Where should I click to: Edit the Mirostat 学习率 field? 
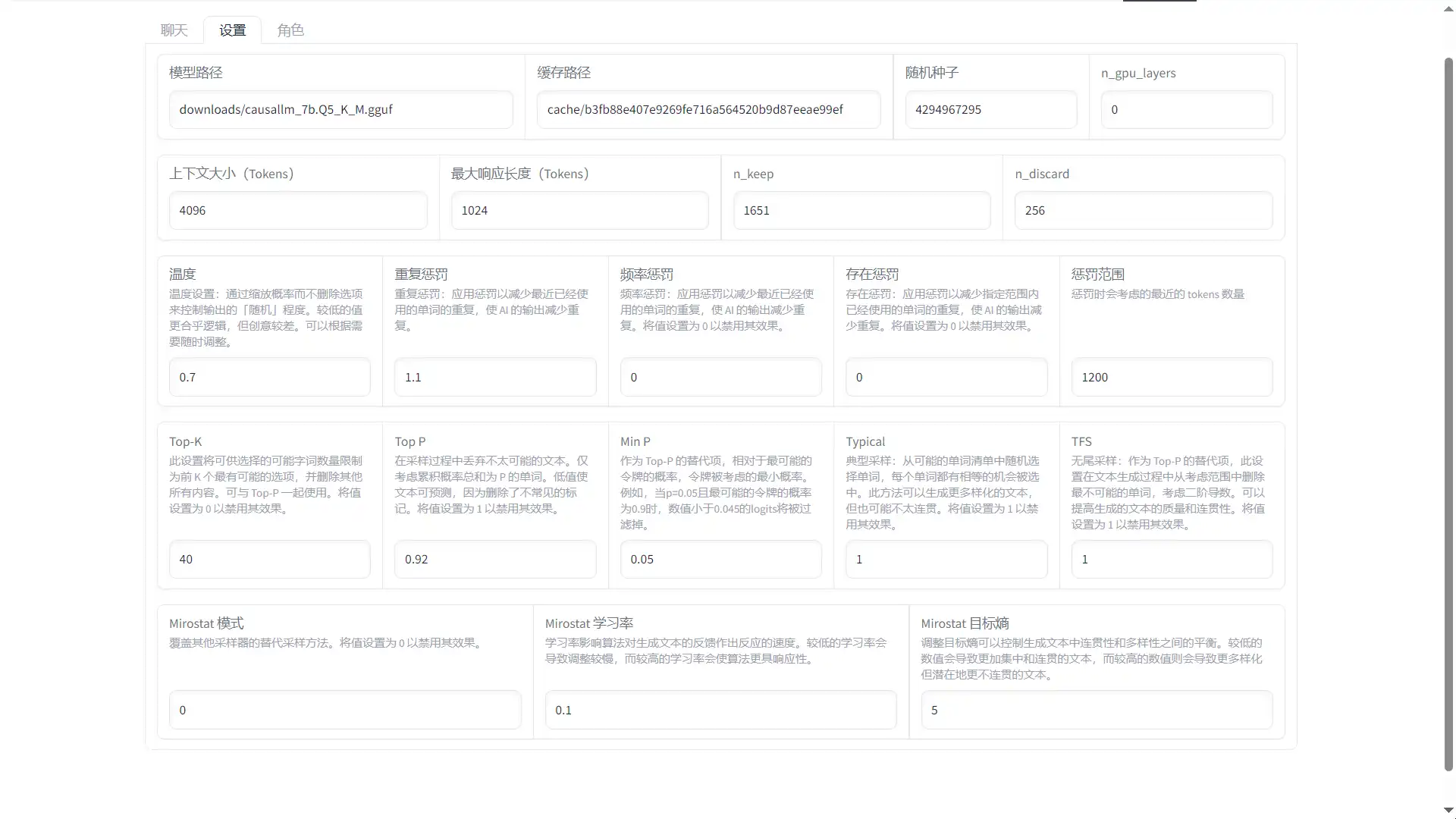tap(720, 711)
